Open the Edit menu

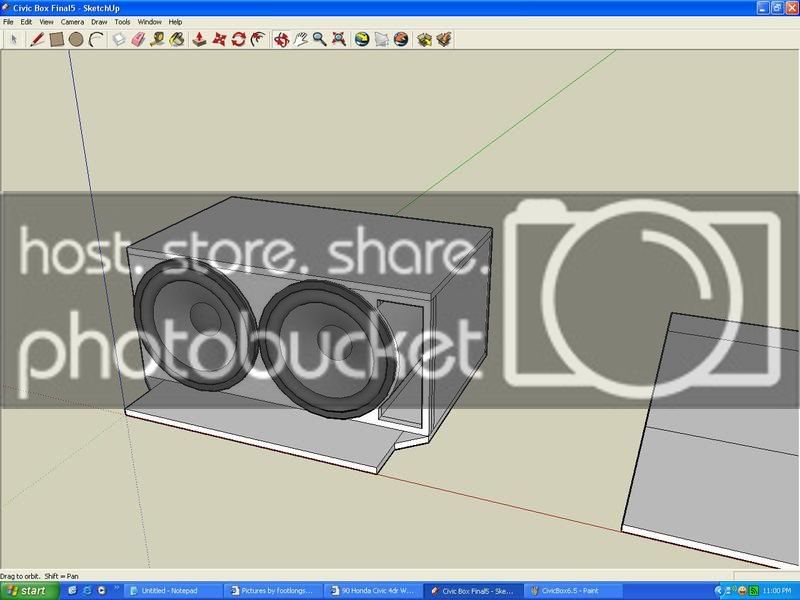pyautogui.click(x=26, y=22)
